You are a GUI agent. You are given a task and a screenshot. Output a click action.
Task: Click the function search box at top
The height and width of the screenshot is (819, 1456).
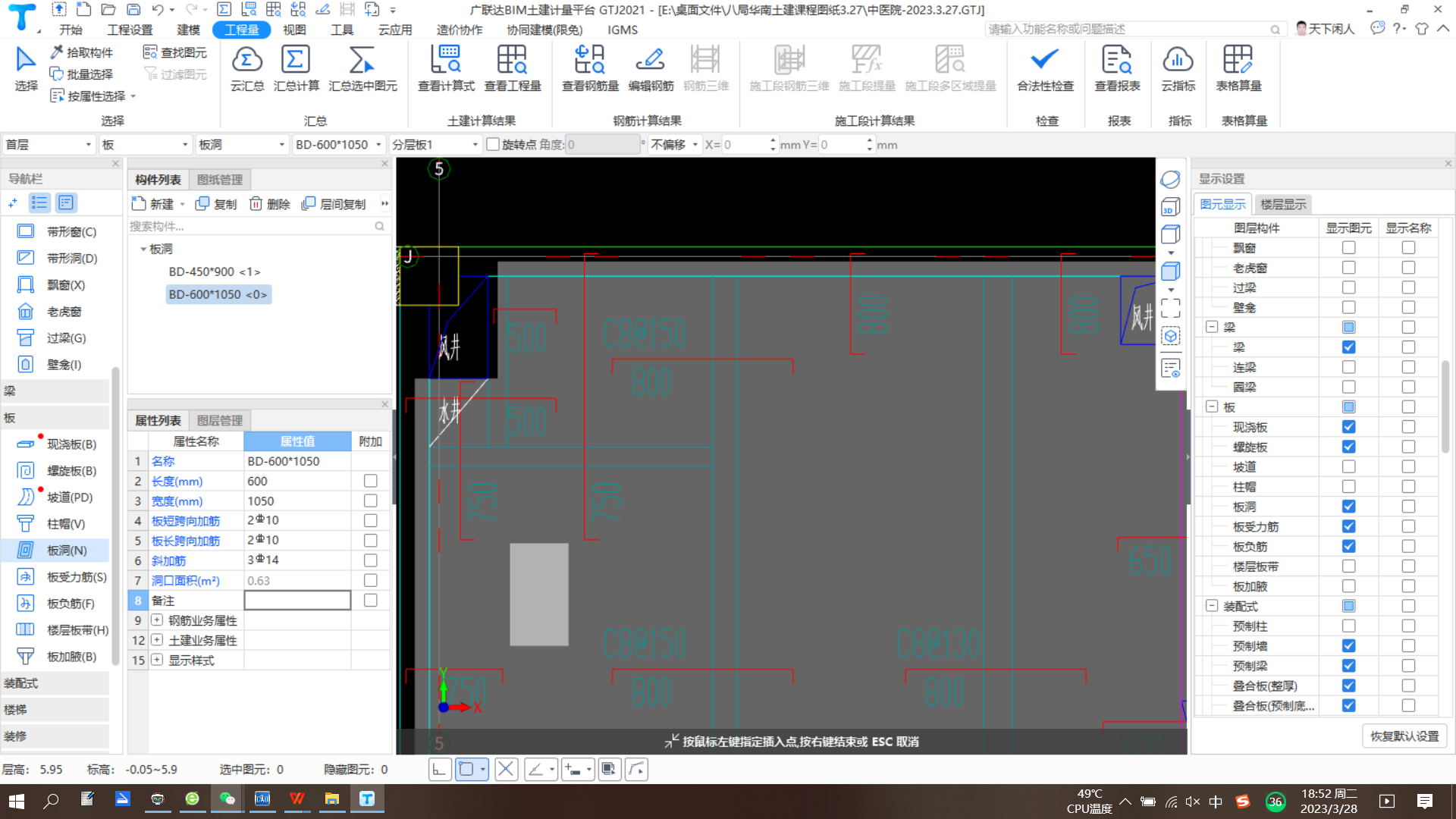[1134, 29]
